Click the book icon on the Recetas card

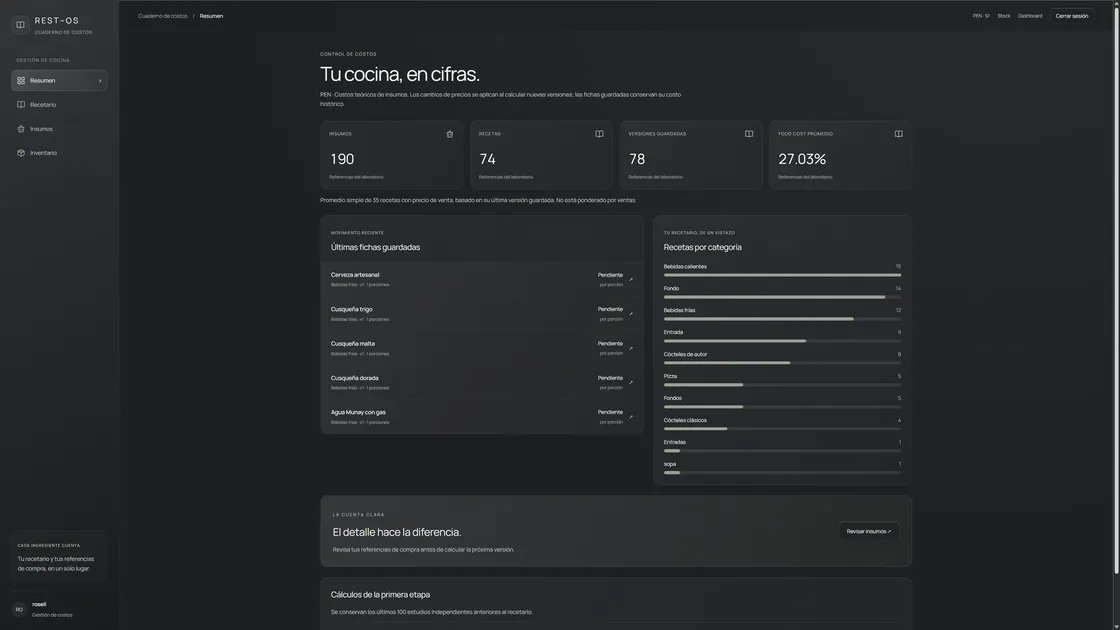(x=599, y=134)
